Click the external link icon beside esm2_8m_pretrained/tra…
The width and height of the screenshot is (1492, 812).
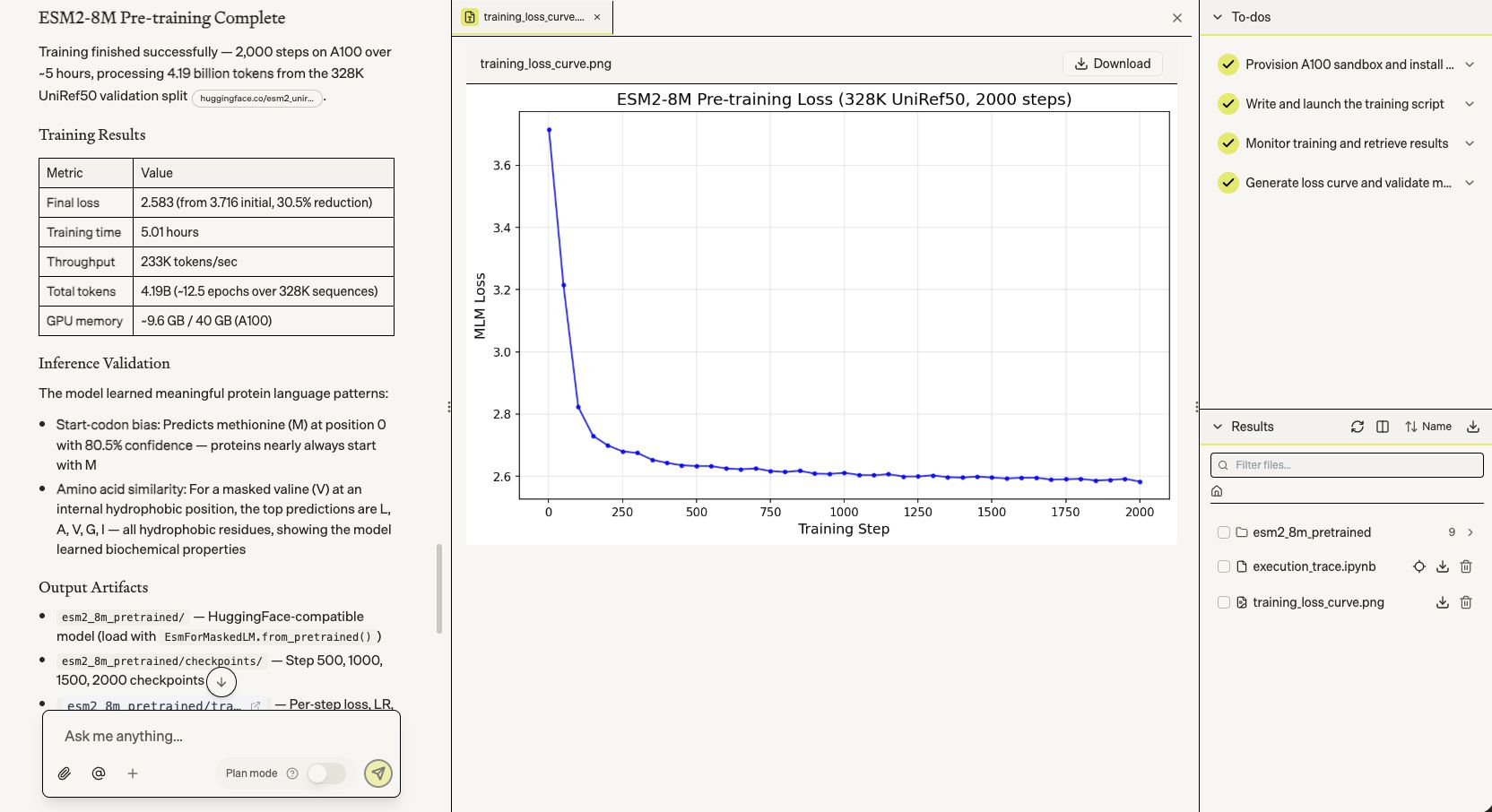coord(256,706)
